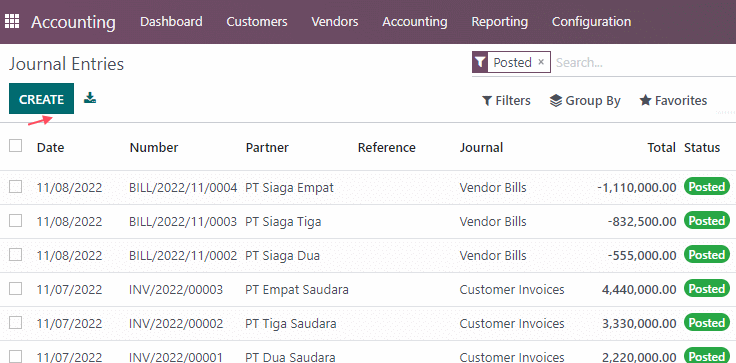This screenshot has width=736, height=363.
Task: Click the funnel icon in search facet
Action: pos(480,62)
